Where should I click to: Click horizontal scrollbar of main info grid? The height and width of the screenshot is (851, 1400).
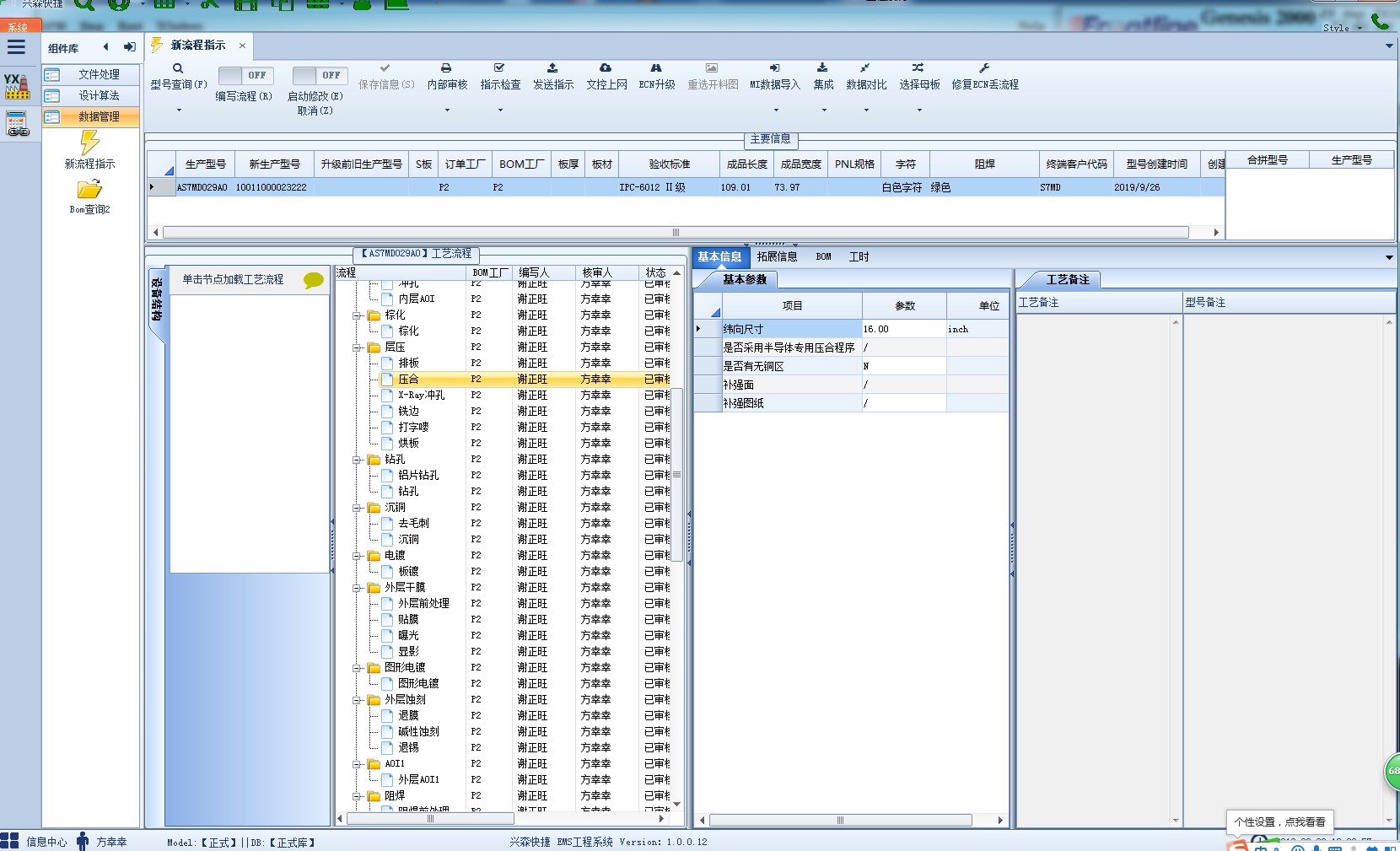[x=676, y=232]
